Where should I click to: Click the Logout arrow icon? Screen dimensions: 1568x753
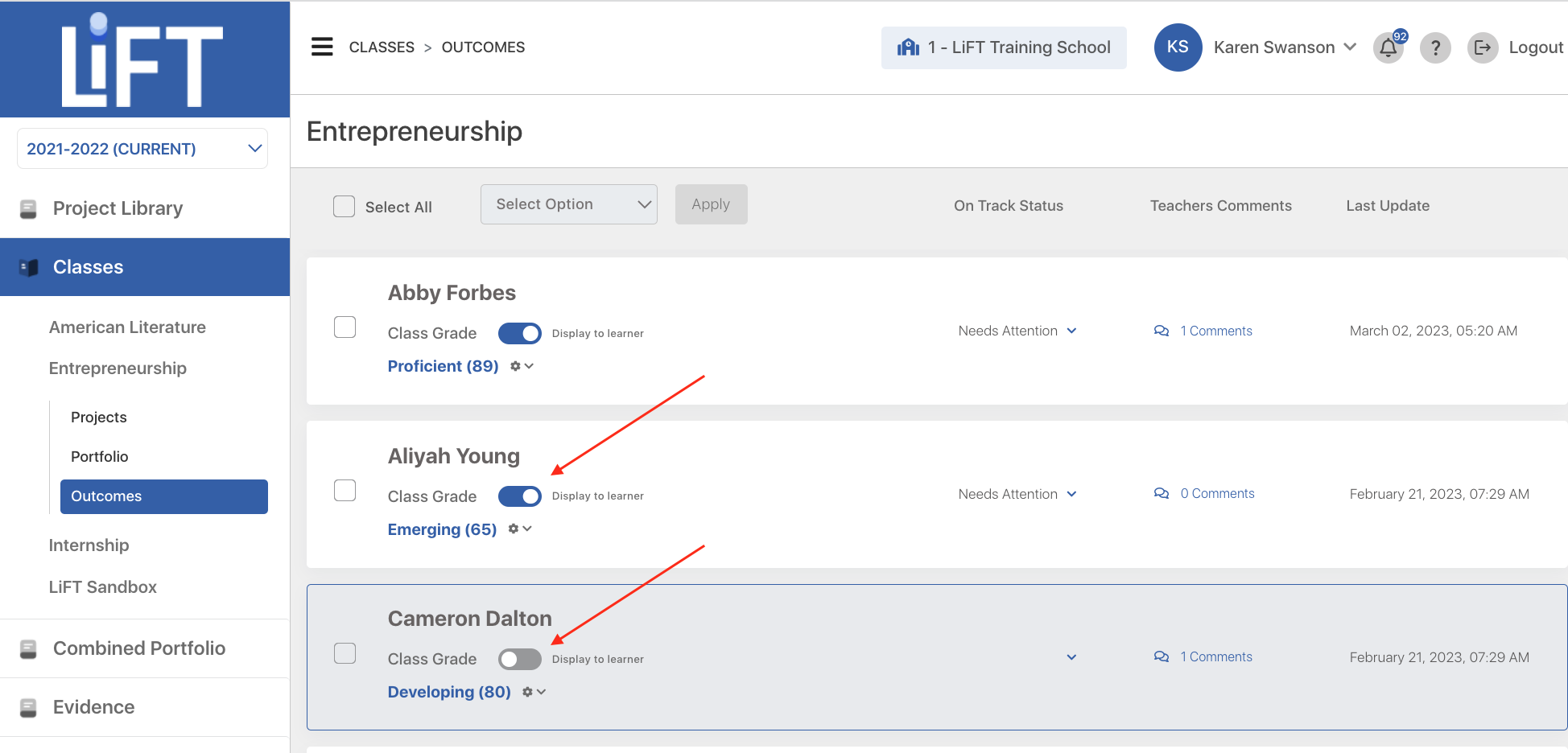pyautogui.click(x=1483, y=48)
